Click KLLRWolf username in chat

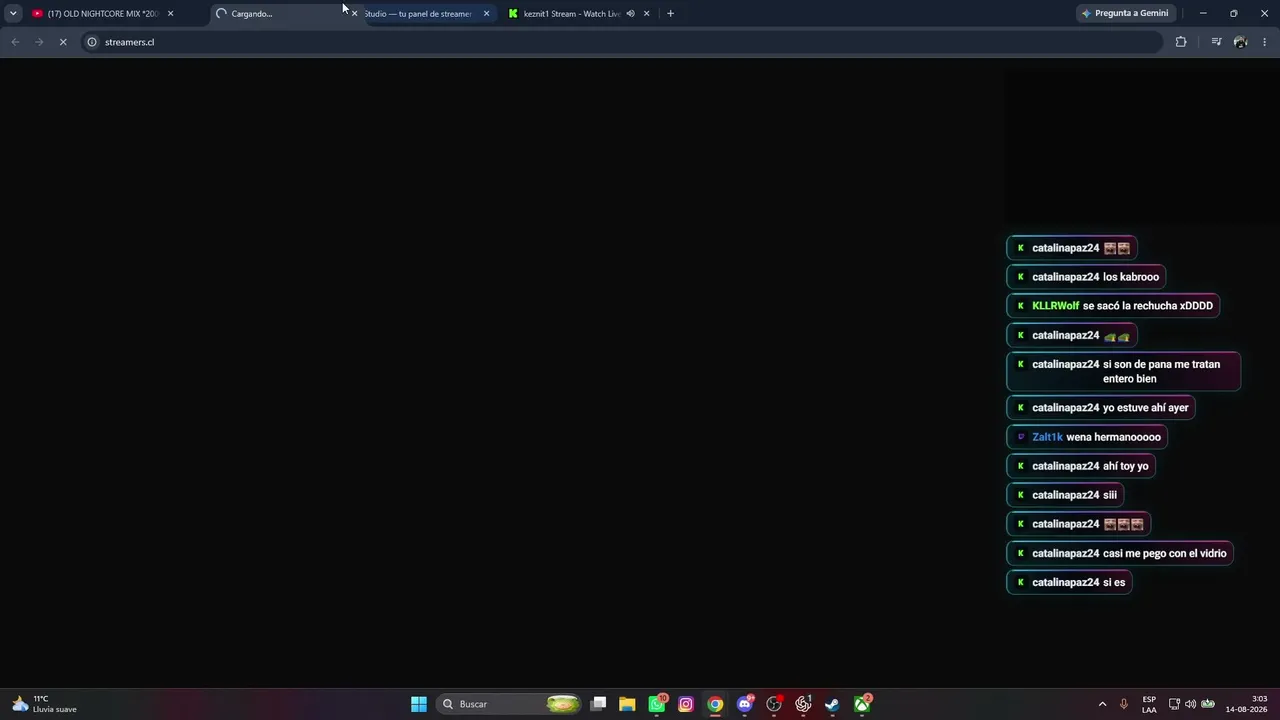tap(1055, 306)
